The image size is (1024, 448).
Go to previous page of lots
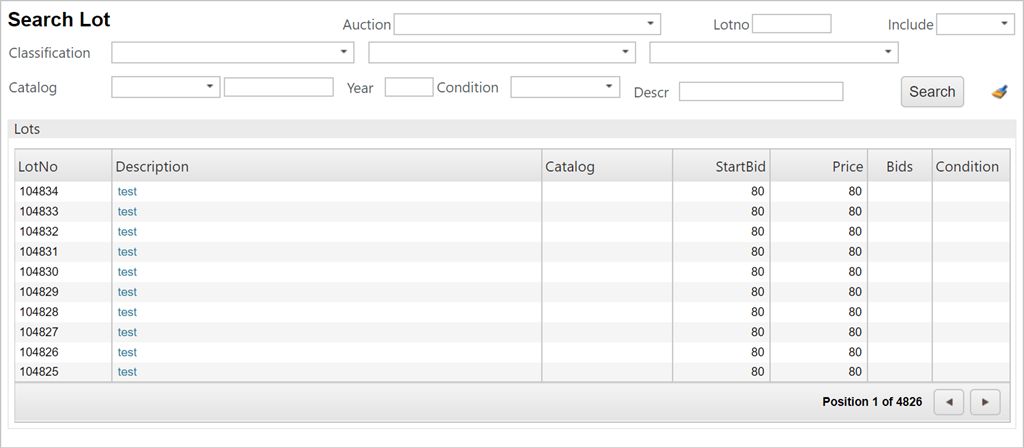pos(949,402)
